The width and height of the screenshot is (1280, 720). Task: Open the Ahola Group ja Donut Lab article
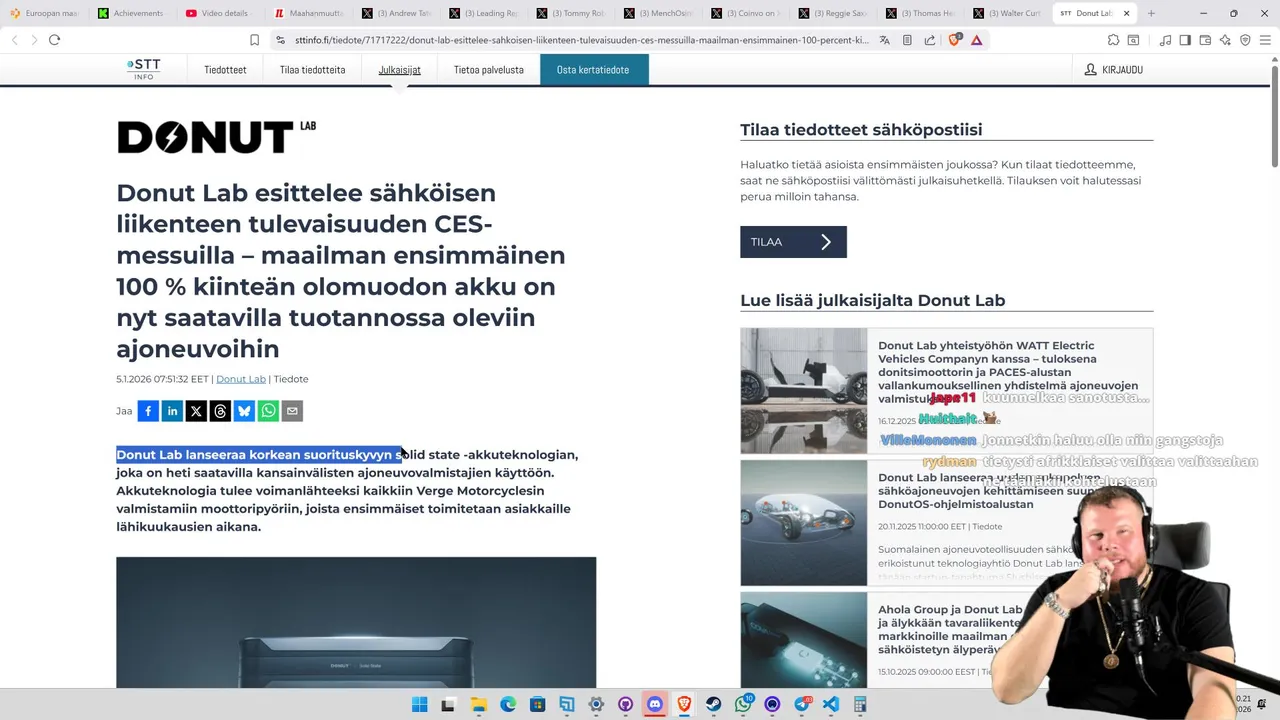coord(950,629)
